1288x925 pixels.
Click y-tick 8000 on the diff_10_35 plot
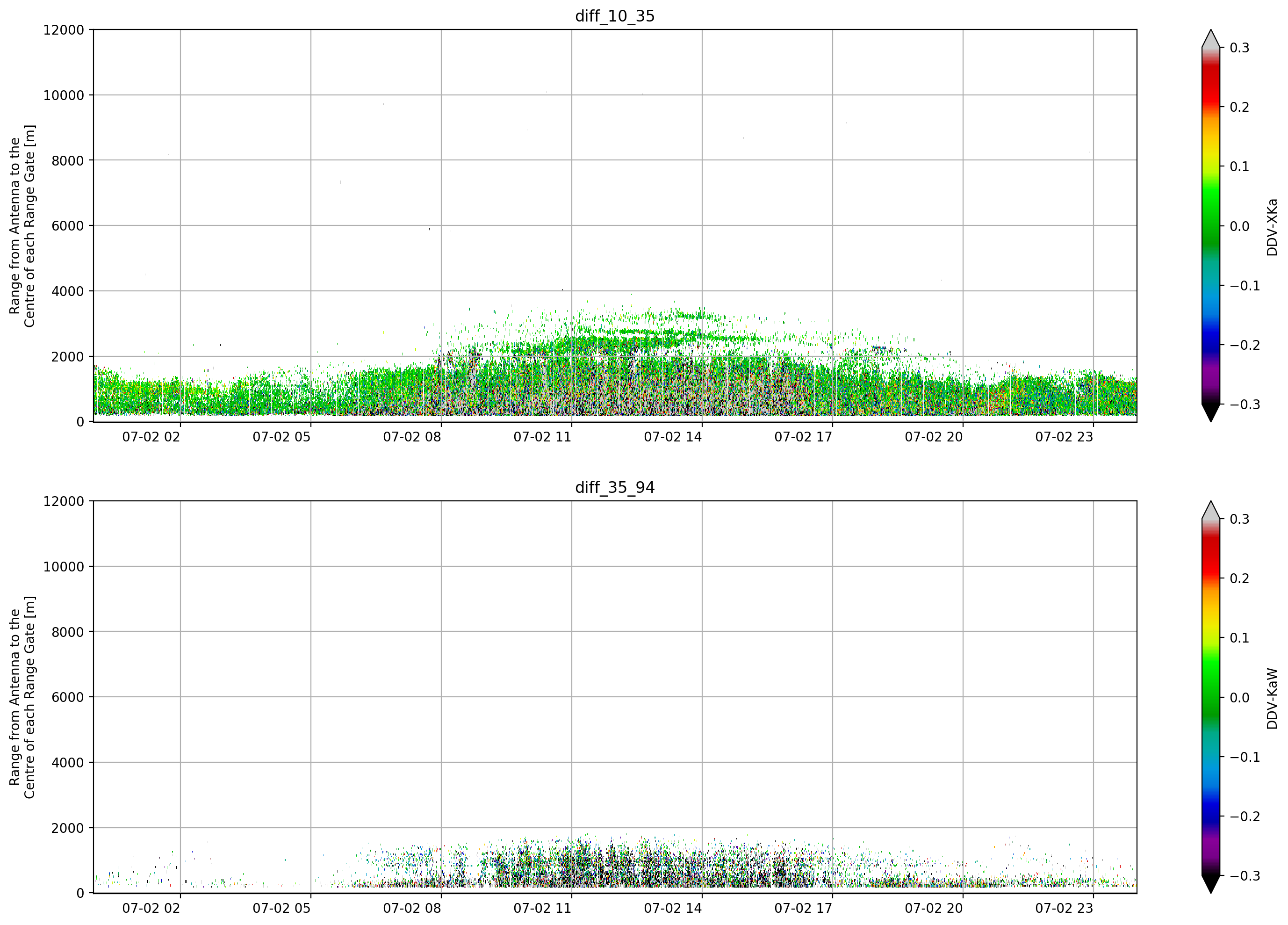click(x=68, y=160)
